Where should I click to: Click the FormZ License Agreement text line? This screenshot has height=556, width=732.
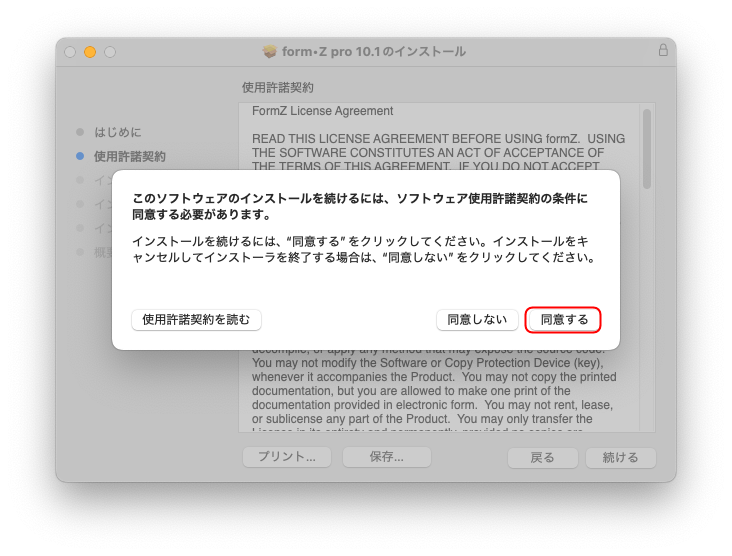[322, 111]
